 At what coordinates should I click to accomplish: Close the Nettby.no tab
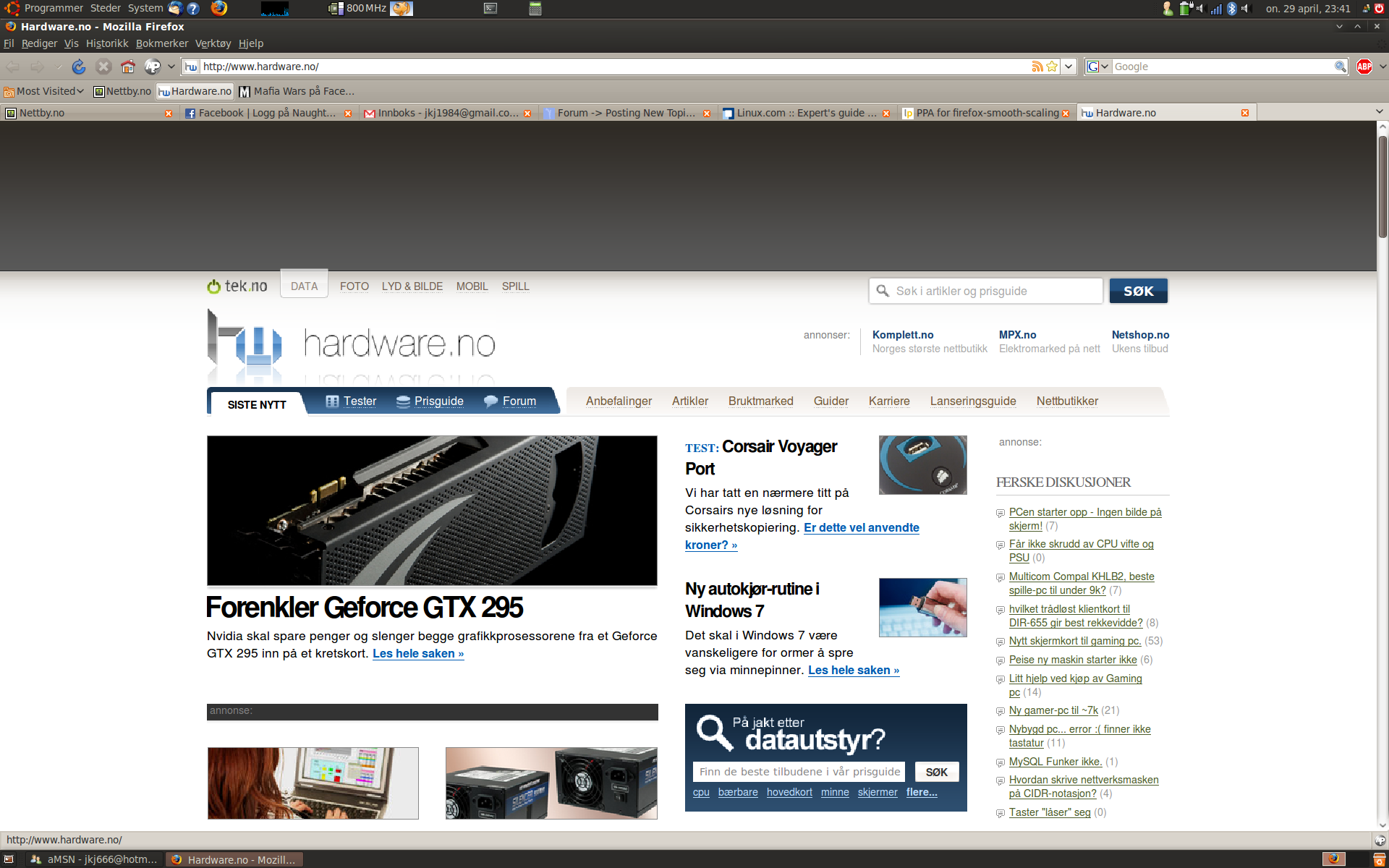tap(169, 114)
